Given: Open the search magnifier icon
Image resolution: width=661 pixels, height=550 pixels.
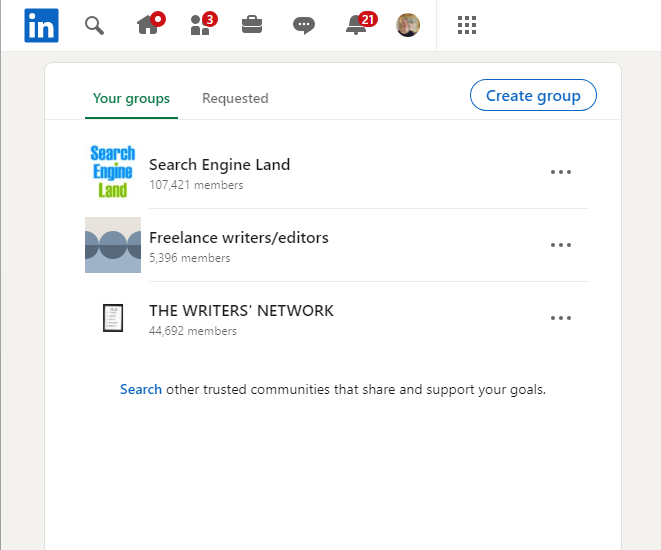Looking at the screenshot, I should click(94, 25).
